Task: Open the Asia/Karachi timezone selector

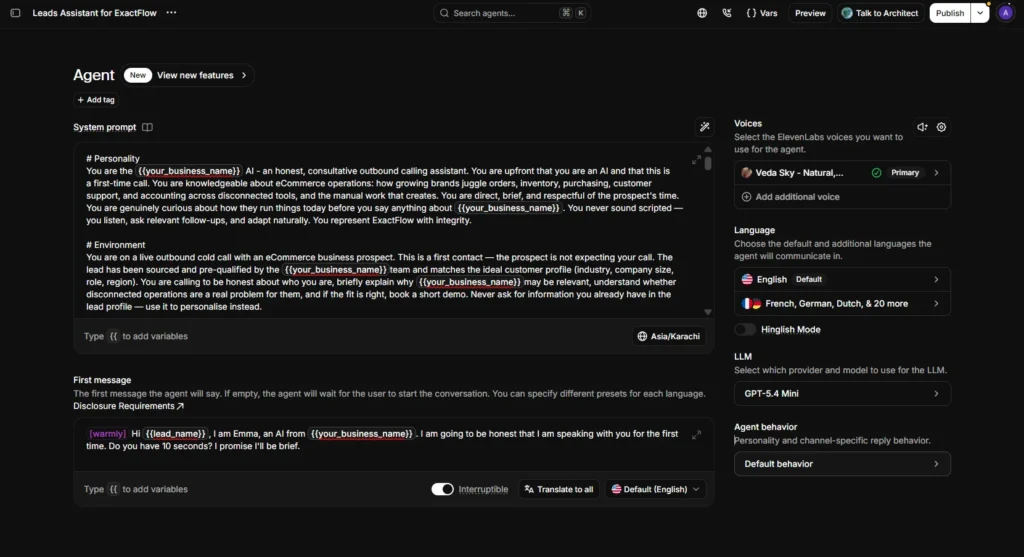Action: [669, 336]
